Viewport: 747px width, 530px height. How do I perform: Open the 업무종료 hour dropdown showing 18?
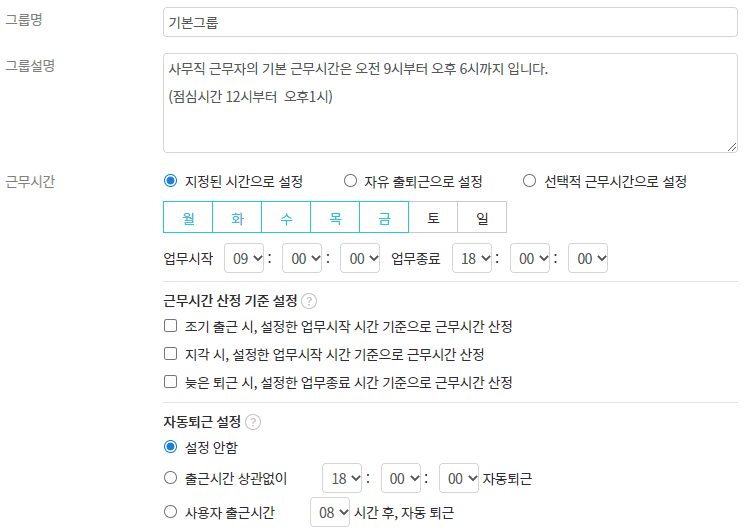(472, 258)
